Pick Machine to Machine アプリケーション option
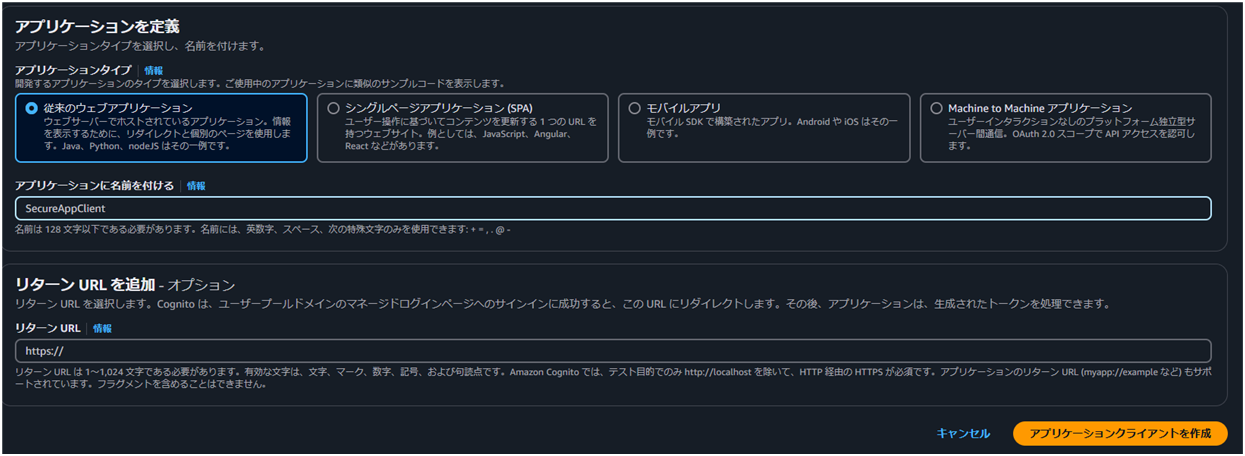The height and width of the screenshot is (456, 1245). 936,108
